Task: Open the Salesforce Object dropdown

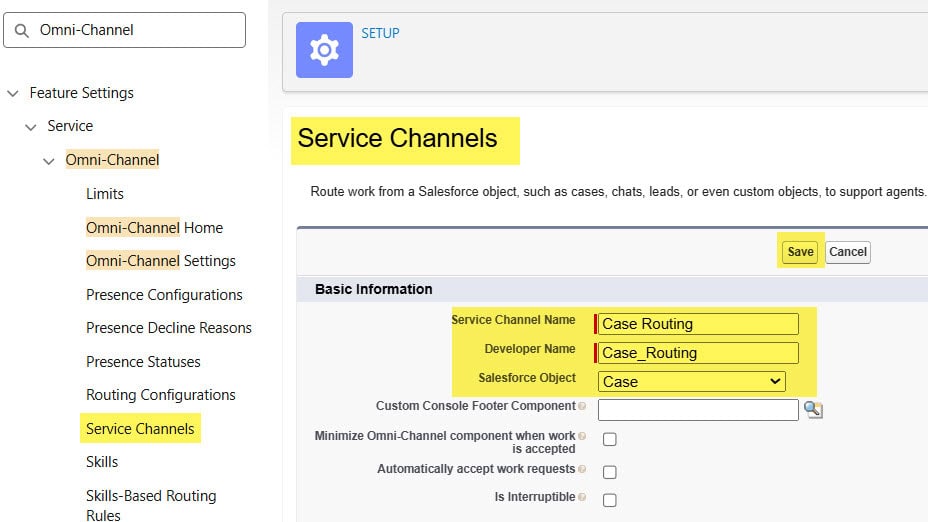Action: click(x=691, y=382)
